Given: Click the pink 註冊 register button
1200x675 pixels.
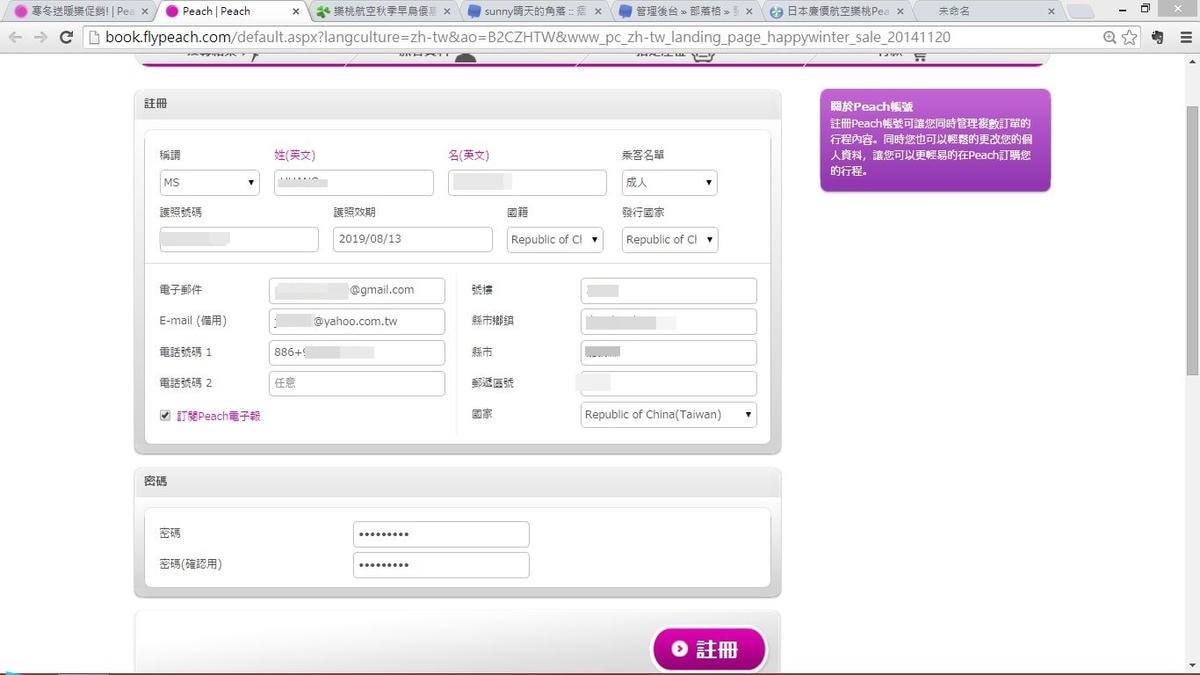Looking at the screenshot, I should tap(709, 649).
